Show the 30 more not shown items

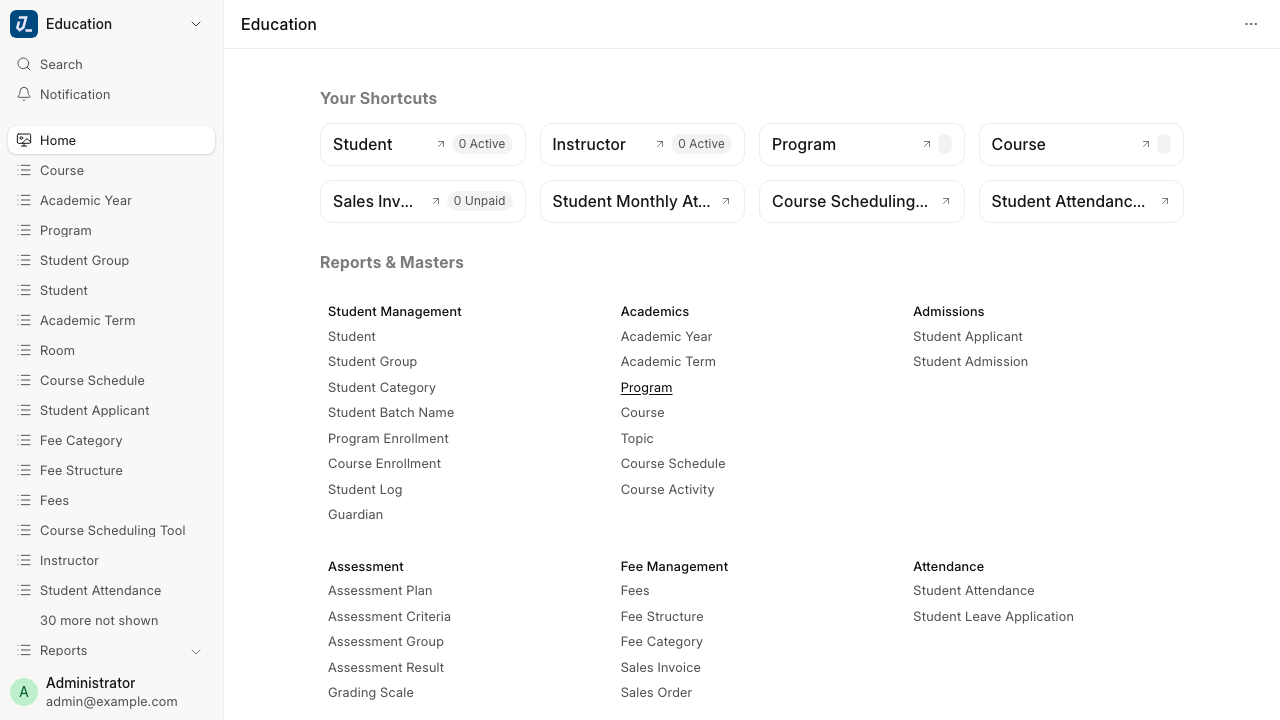point(99,620)
